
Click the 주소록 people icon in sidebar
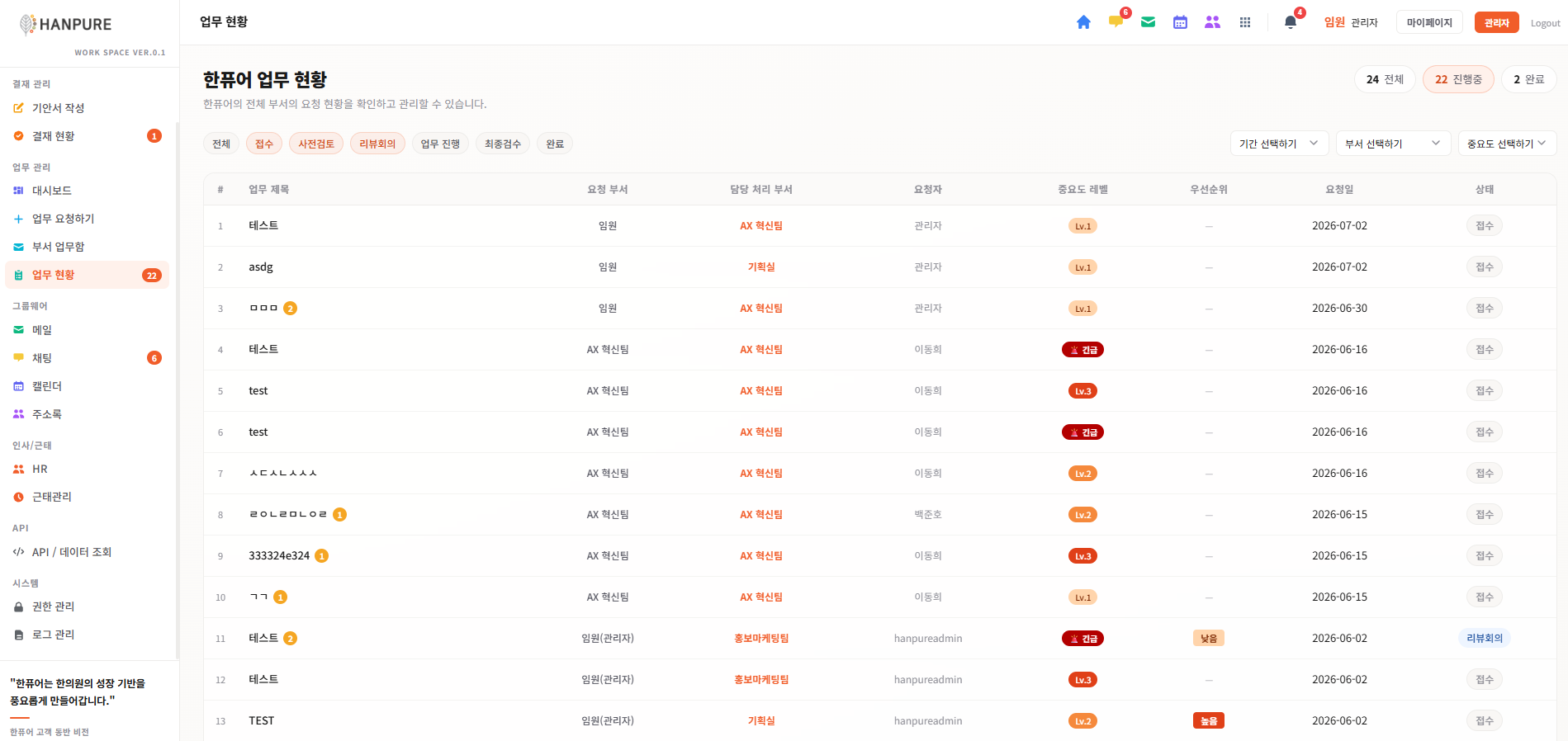pos(18,414)
